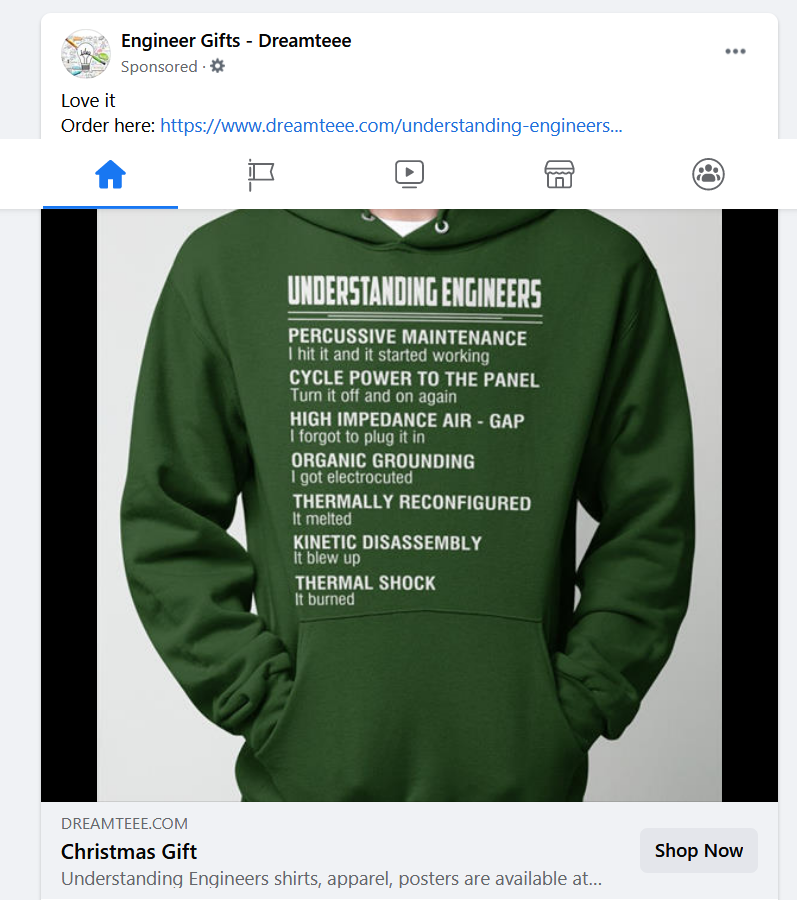Open the Engineer Gifts - Dreamteee page name
Screen dimensions: 797x900
pyautogui.click(x=236, y=41)
